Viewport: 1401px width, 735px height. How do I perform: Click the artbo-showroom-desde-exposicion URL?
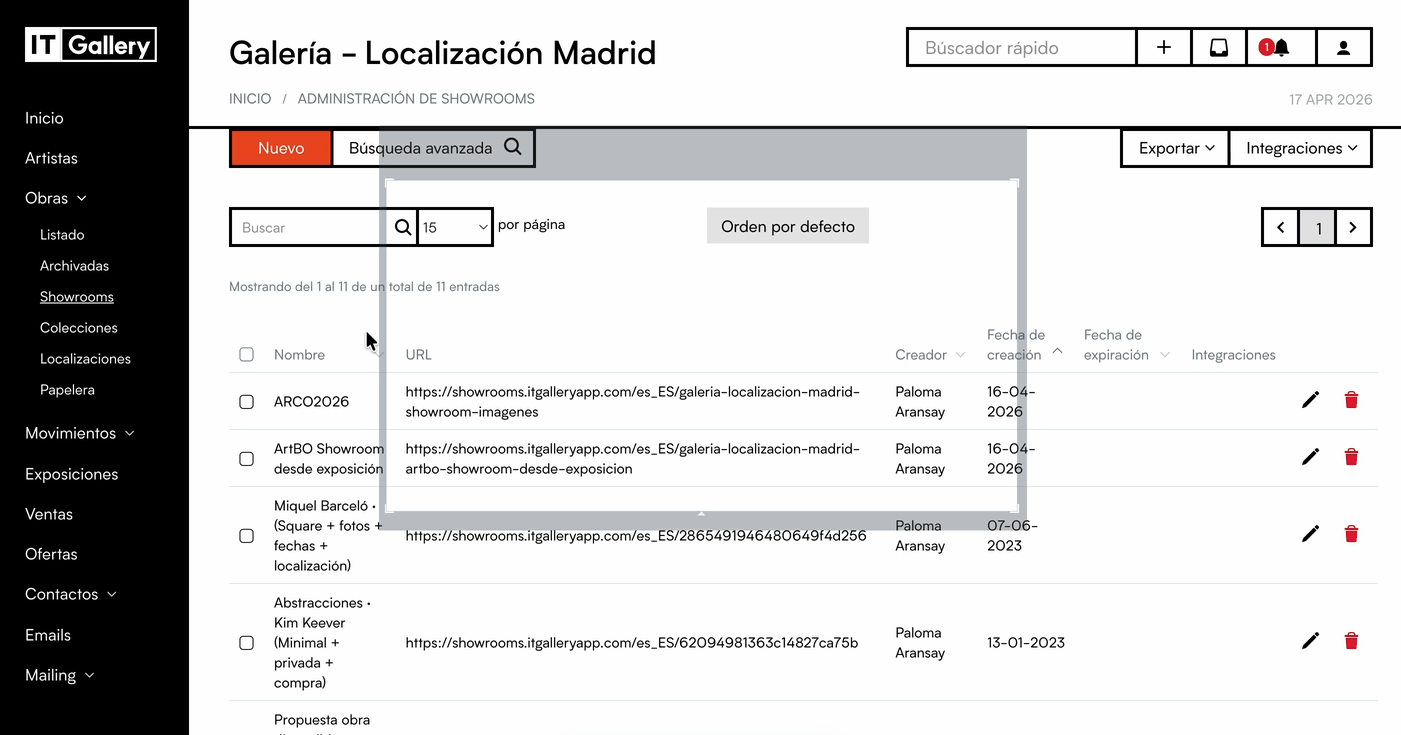tap(632, 459)
